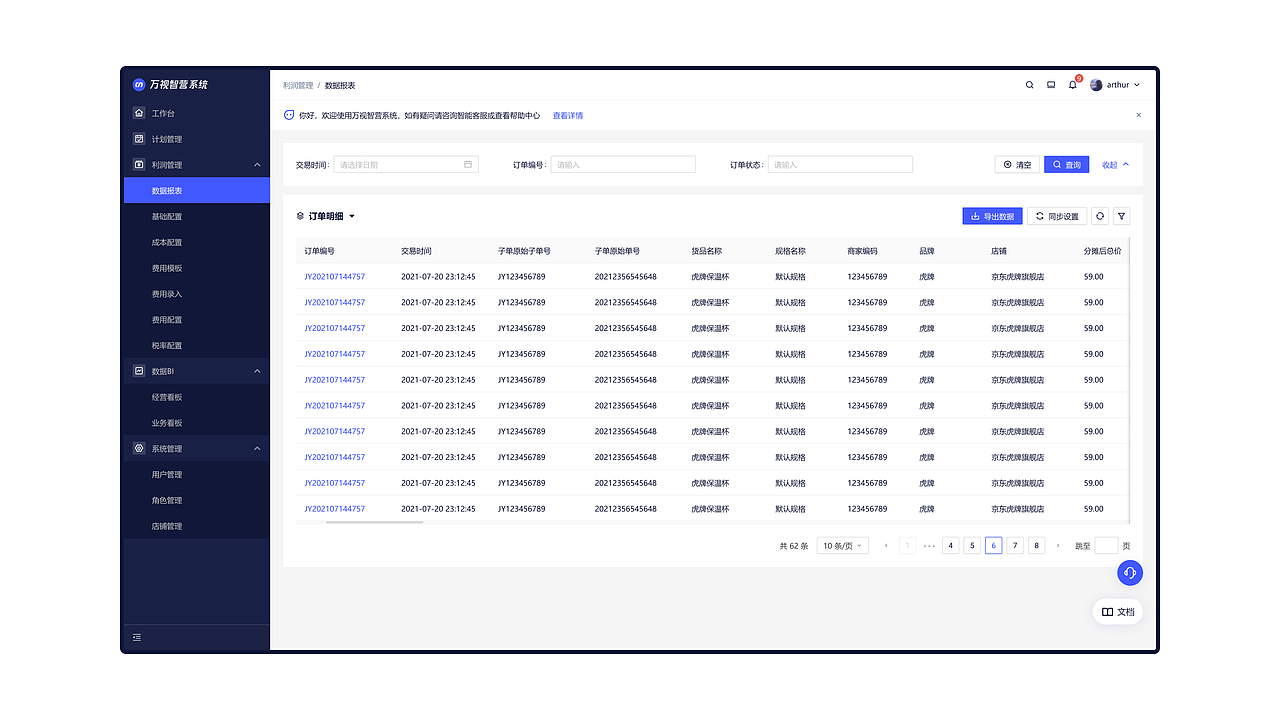Screen dimensions: 1280x720
Task: Click the 同步设置 button
Action: click(1057, 216)
